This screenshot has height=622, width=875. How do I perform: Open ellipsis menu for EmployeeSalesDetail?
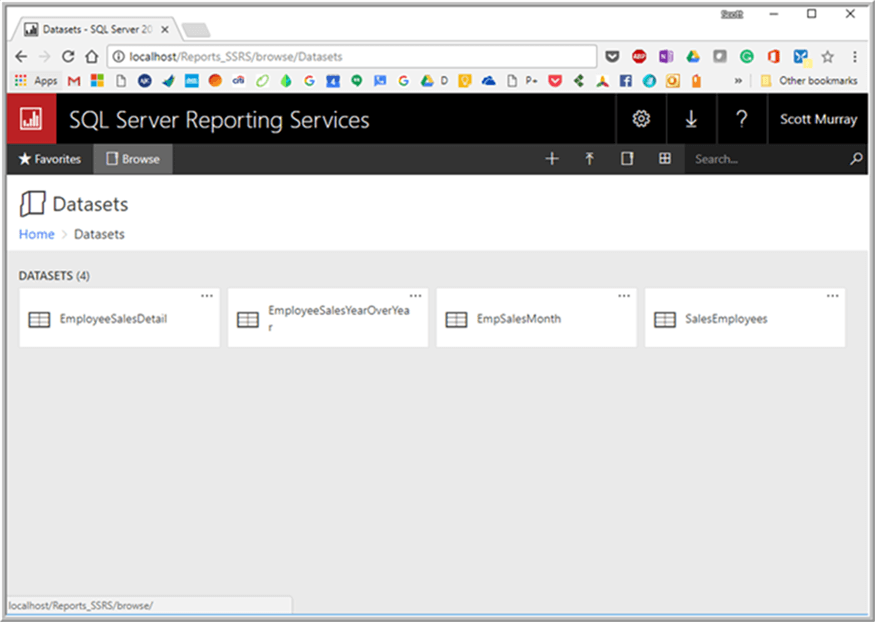(x=207, y=296)
